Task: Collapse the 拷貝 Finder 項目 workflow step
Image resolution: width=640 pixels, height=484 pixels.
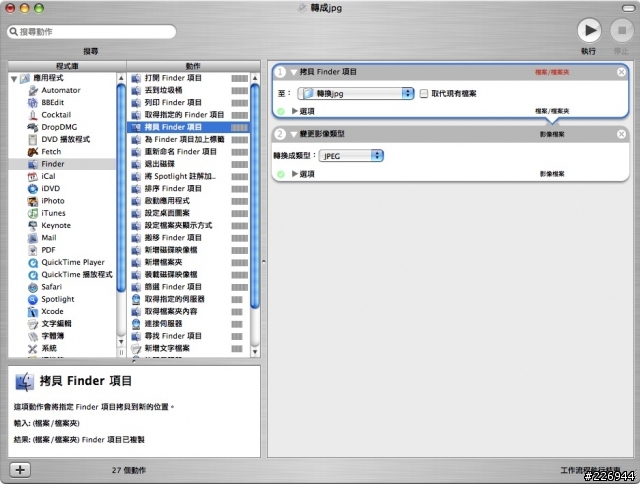Action: click(293, 72)
